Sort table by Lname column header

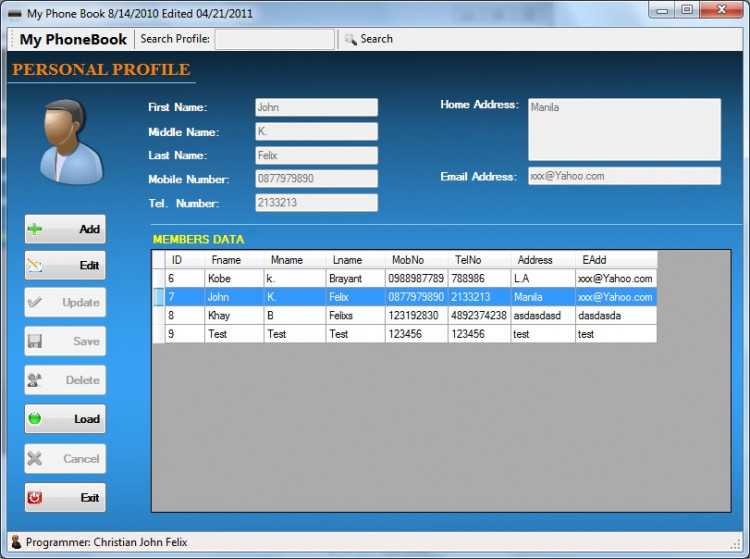pos(355,260)
